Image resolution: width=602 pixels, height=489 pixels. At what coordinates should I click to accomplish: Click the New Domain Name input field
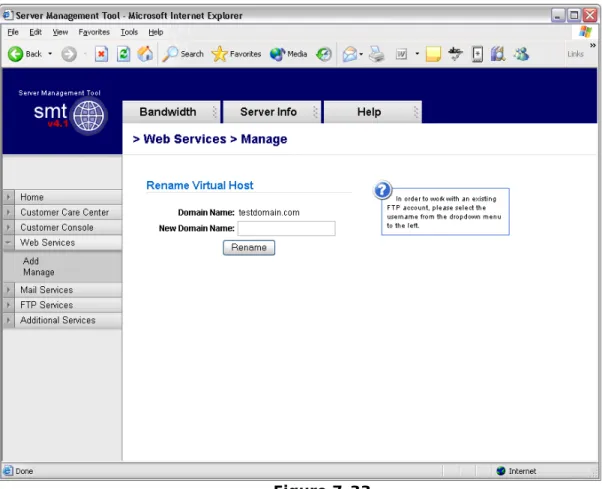pyautogui.click(x=286, y=228)
